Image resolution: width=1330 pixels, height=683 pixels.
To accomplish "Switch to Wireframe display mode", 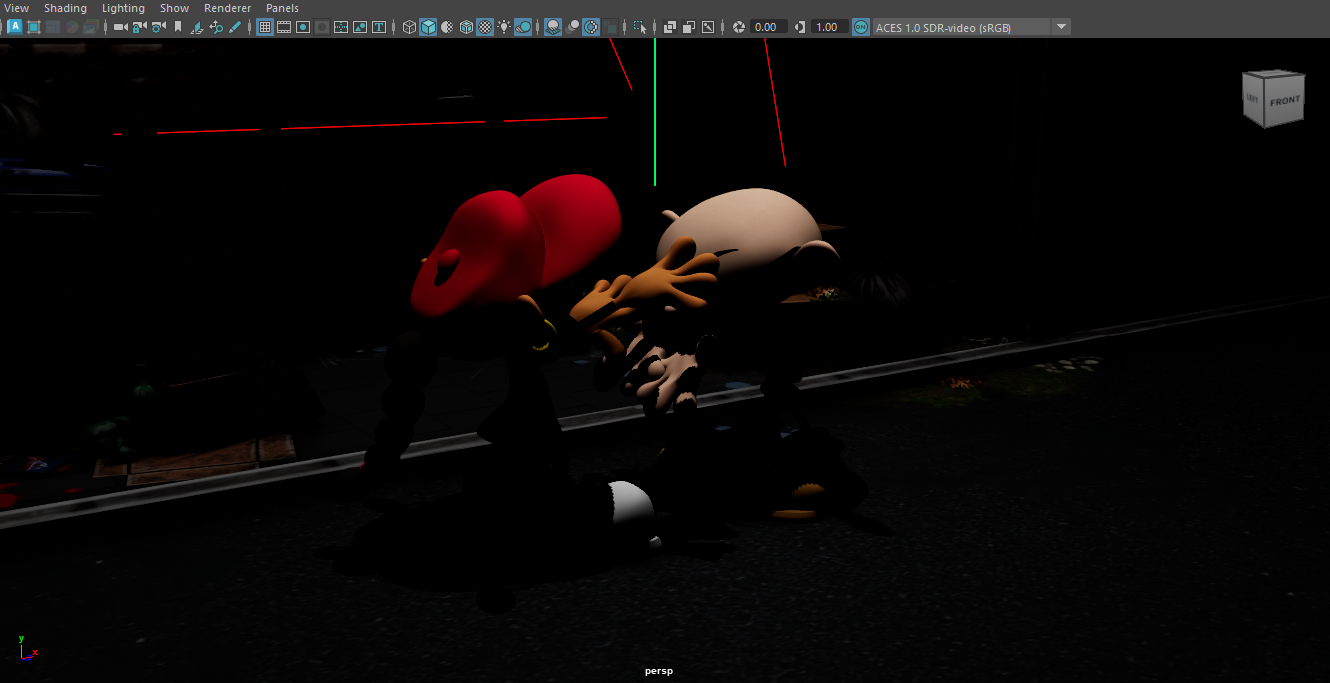I will click(x=409, y=27).
